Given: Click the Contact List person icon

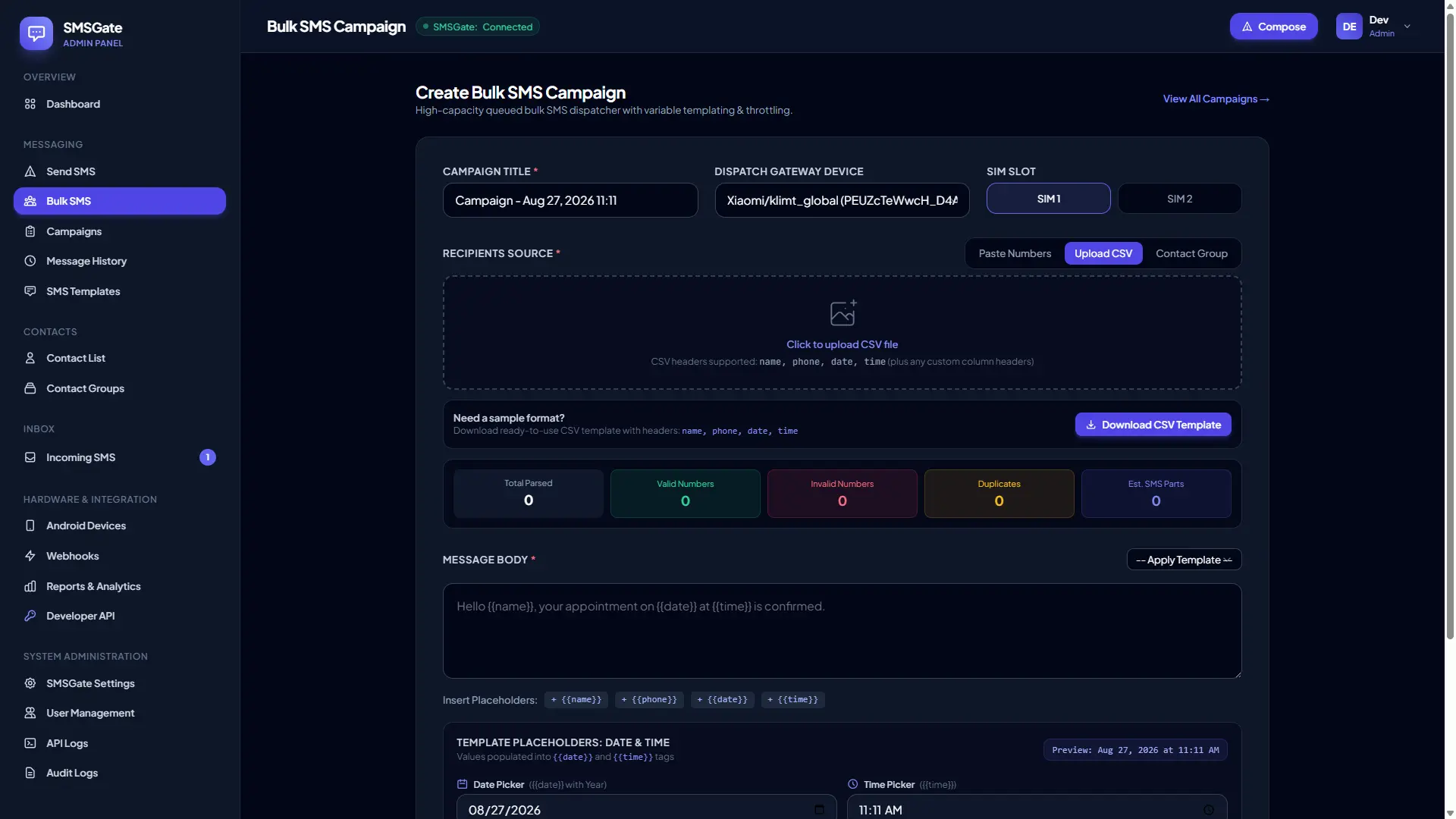Looking at the screenshot, I should 30,358.
